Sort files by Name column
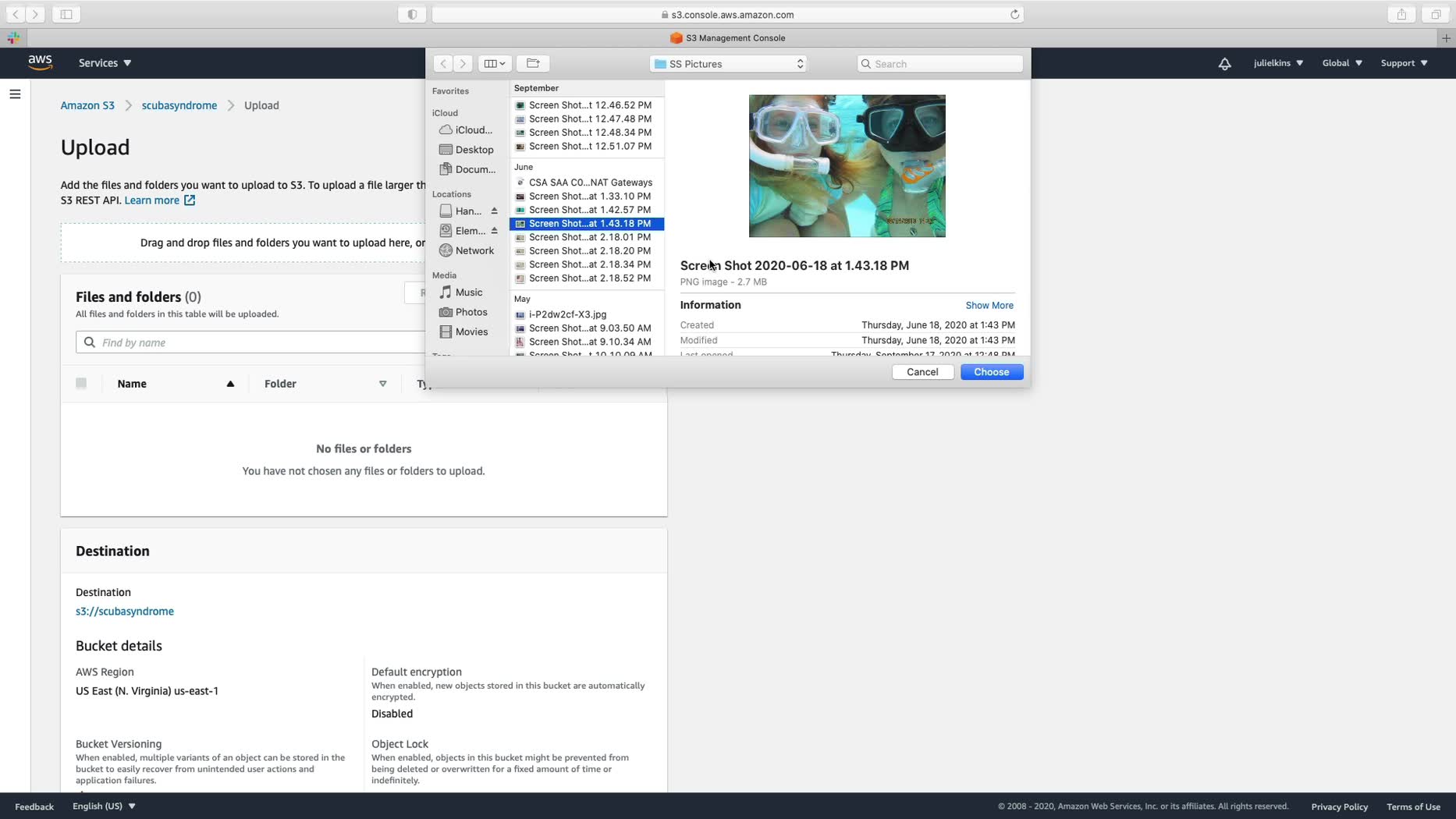 tap(176, 384)
